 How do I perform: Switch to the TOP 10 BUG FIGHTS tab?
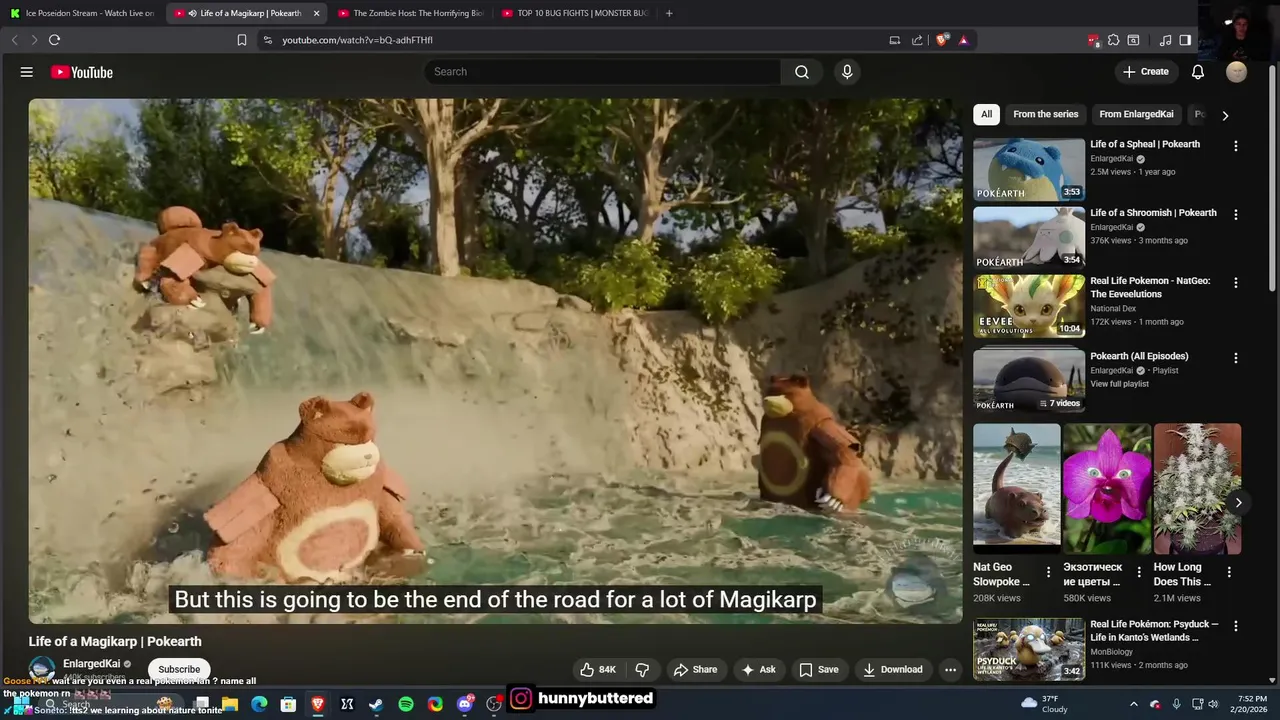tap(574, 13)
